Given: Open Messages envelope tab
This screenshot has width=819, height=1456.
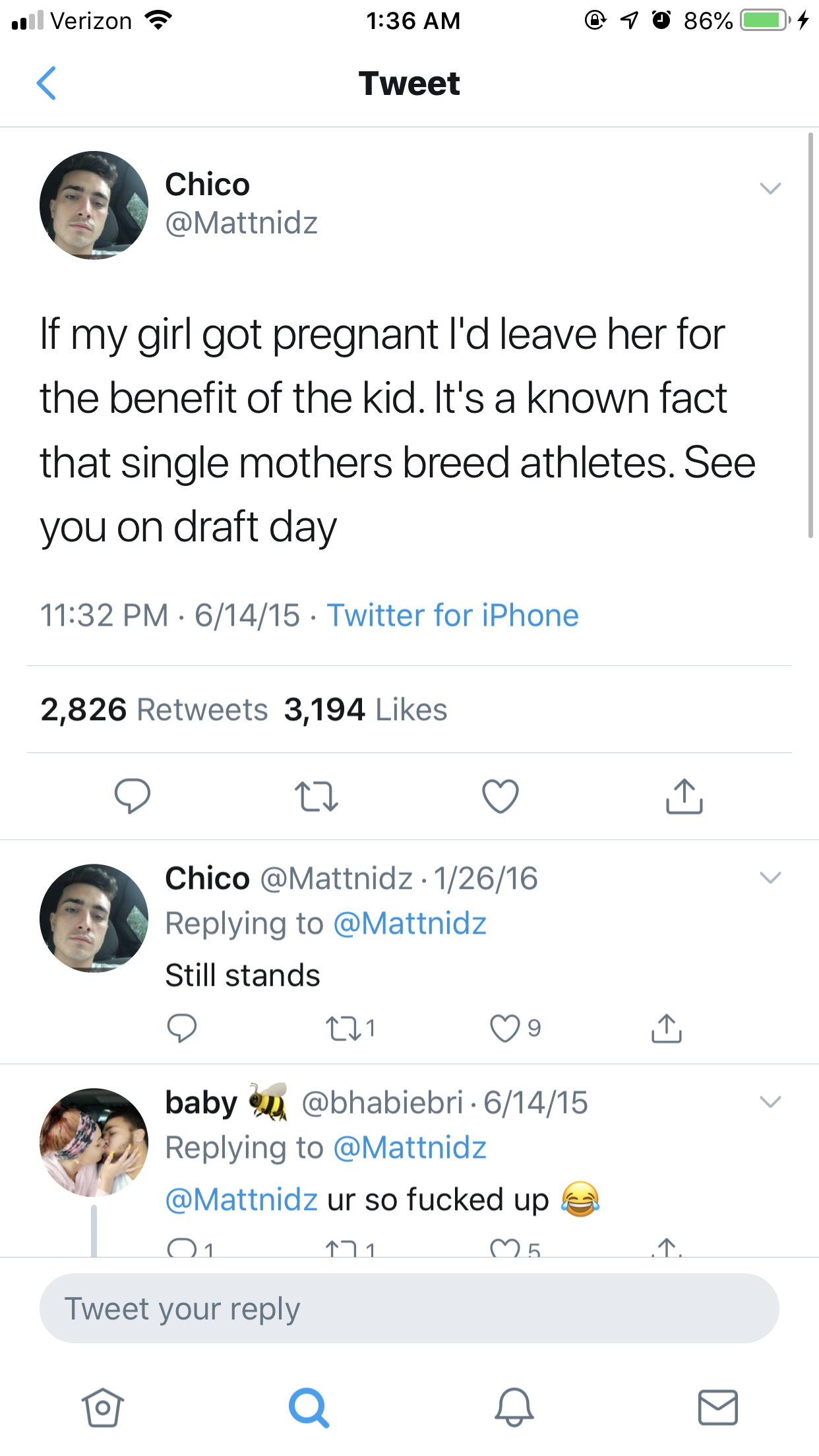Looking at the screenshot, I should tap(717, 1408).
